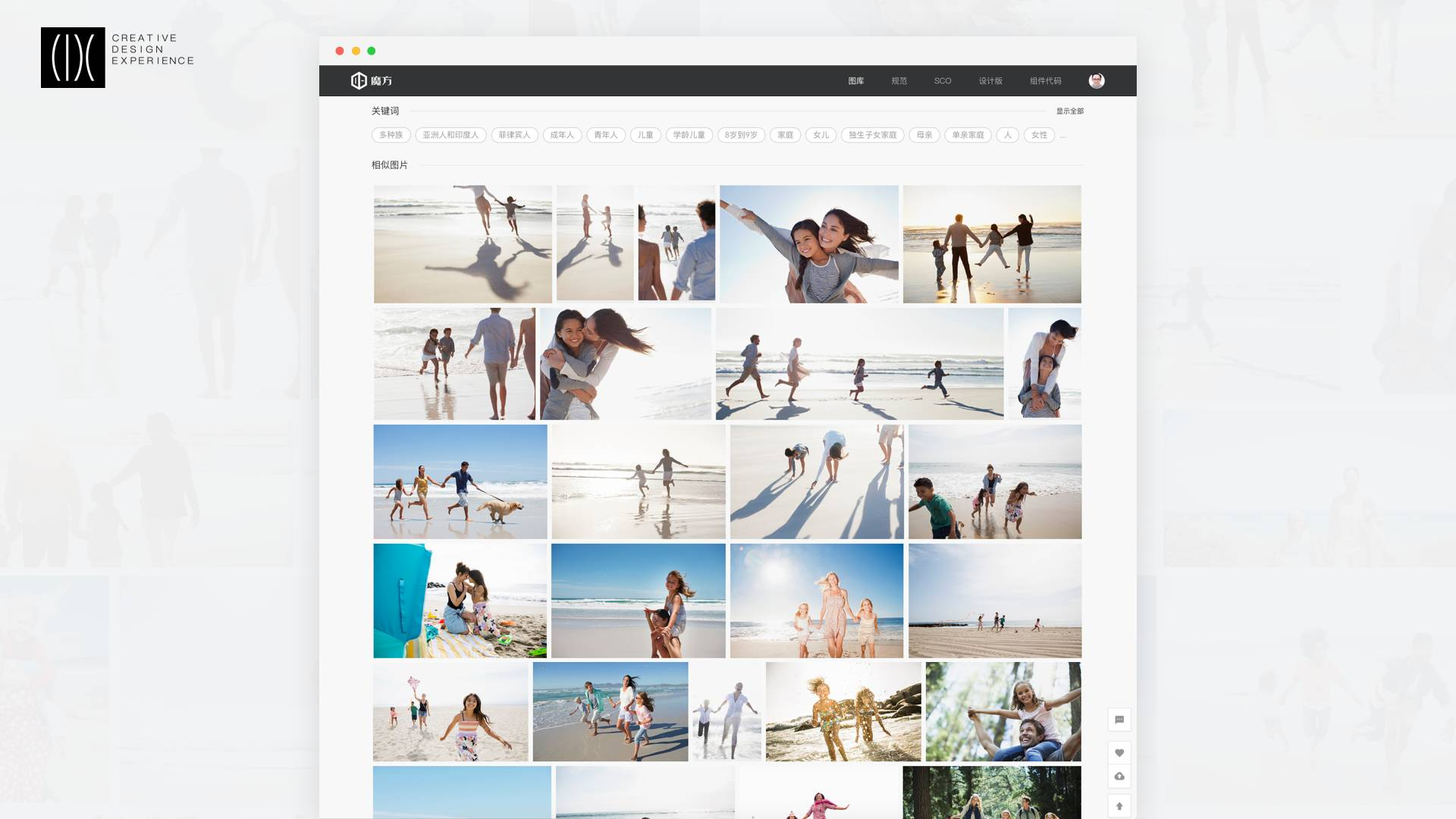Go to the SCO nav item
Image resolution: width=1456 pixels, height=819 pixels.
(x=943, y=81)
